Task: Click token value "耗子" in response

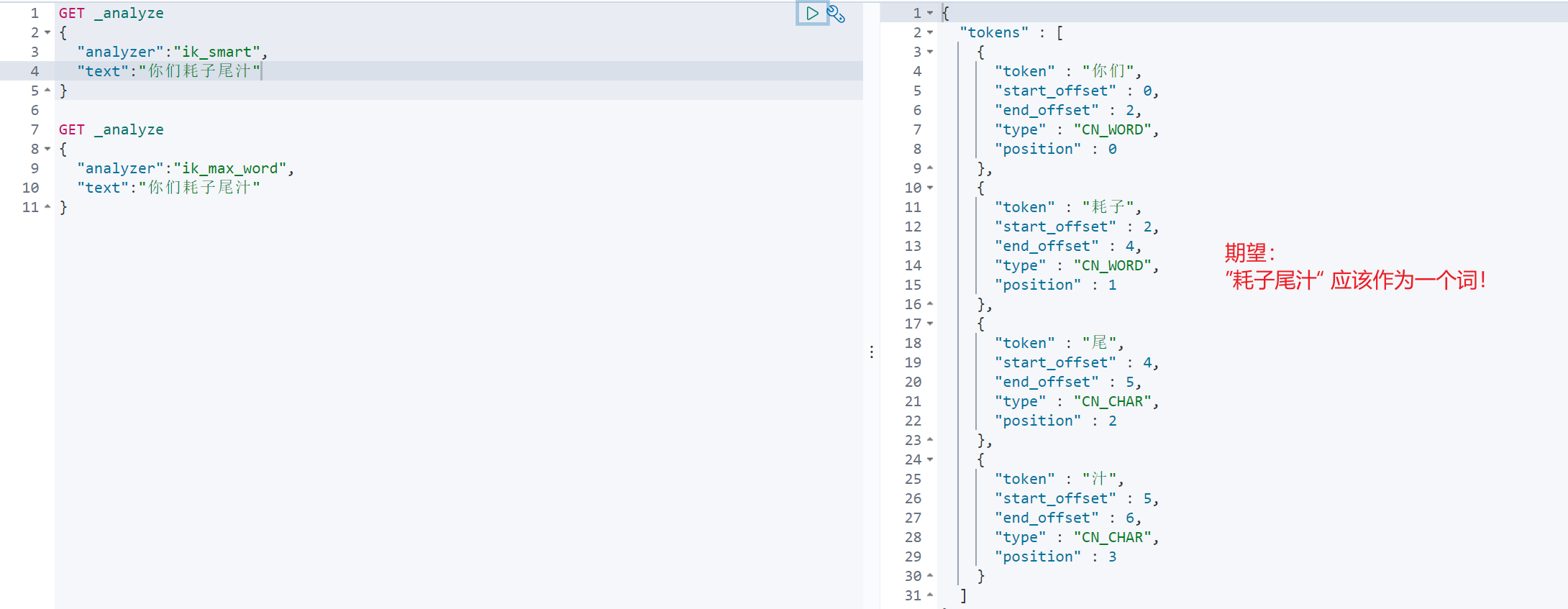Action: 1108,207
